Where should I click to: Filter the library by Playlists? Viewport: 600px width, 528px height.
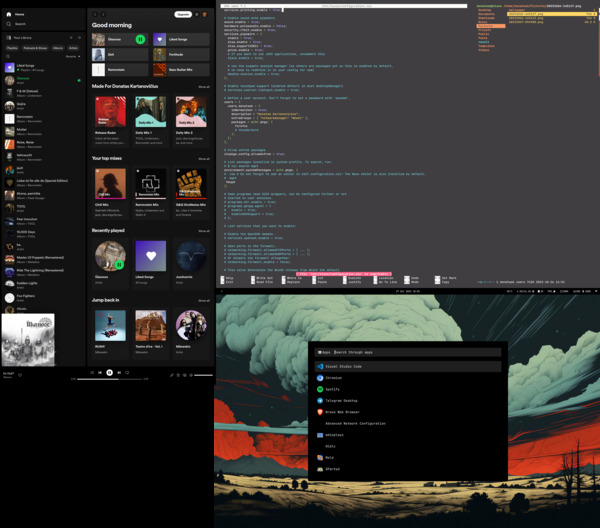point(12,48)
